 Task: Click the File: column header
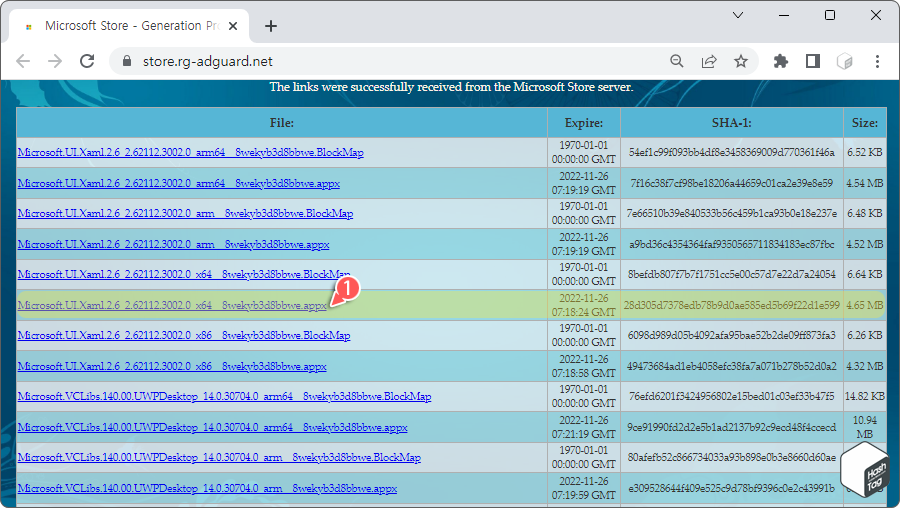[282, 122]
